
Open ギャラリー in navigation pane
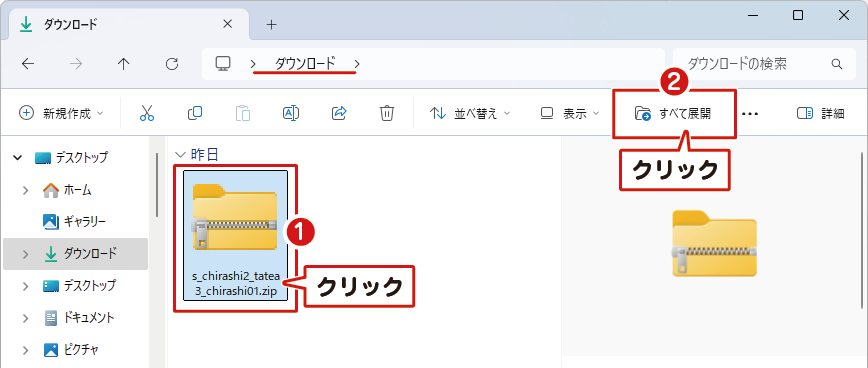(x=75, y=222)
